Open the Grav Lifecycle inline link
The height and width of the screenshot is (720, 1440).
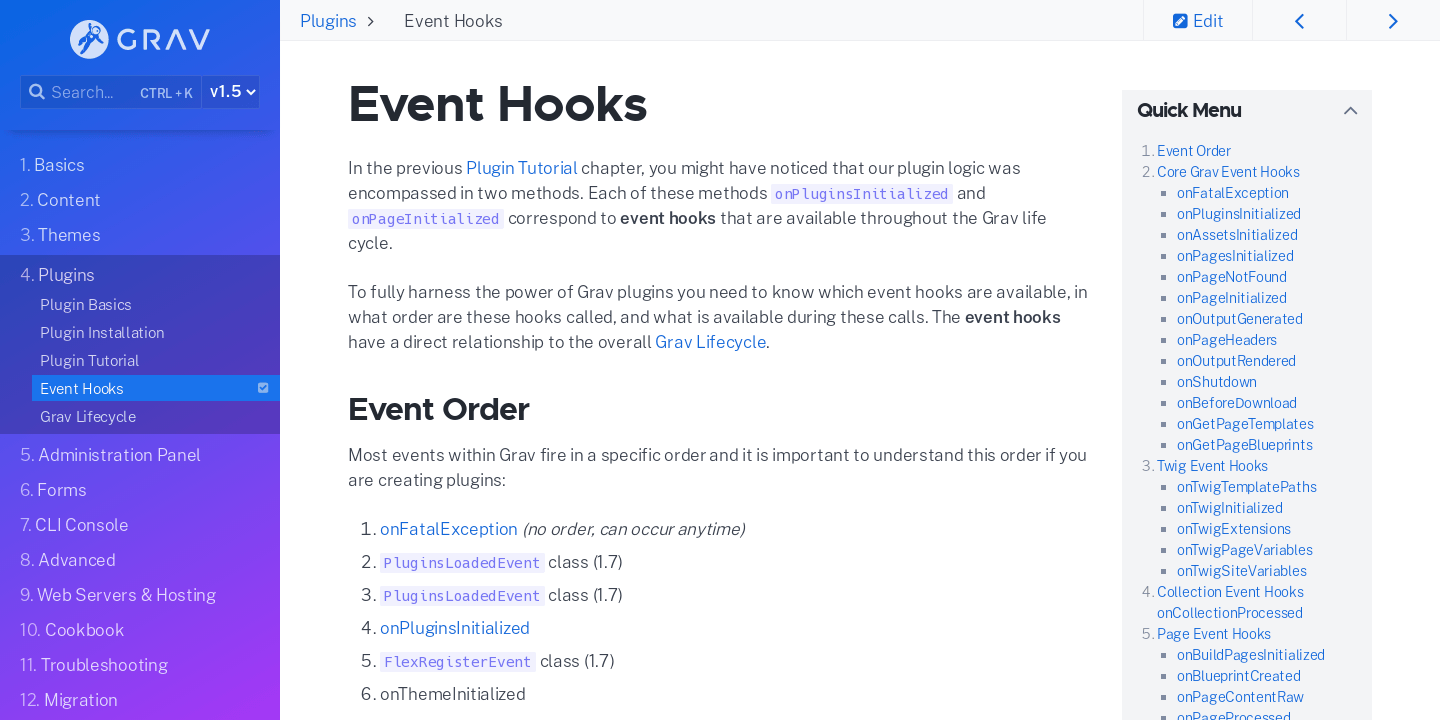710,342
